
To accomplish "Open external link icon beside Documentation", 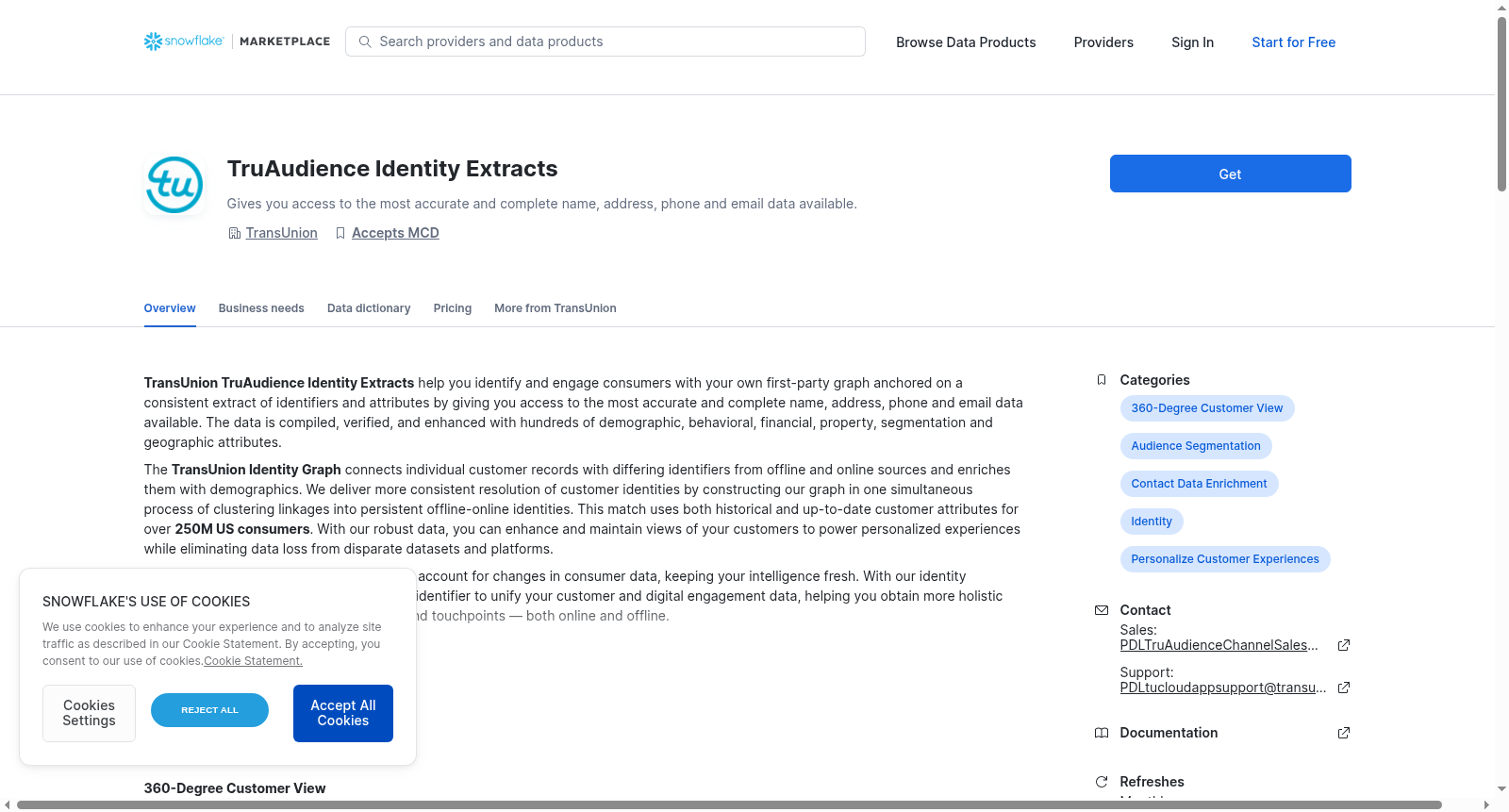I will click(1344, 733).
